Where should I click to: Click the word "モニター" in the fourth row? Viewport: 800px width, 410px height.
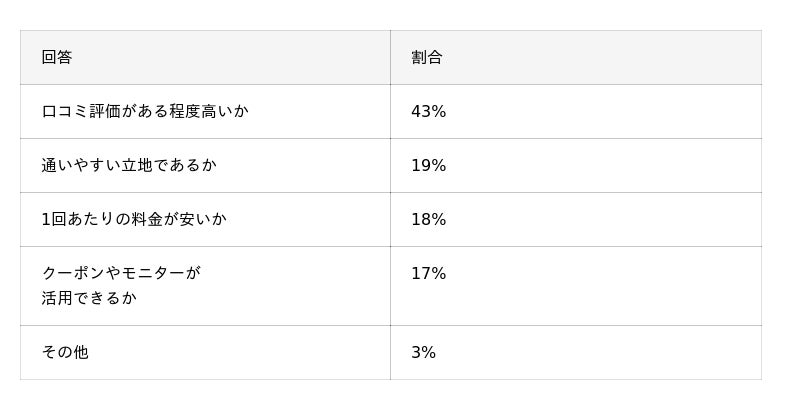point(152,273)
